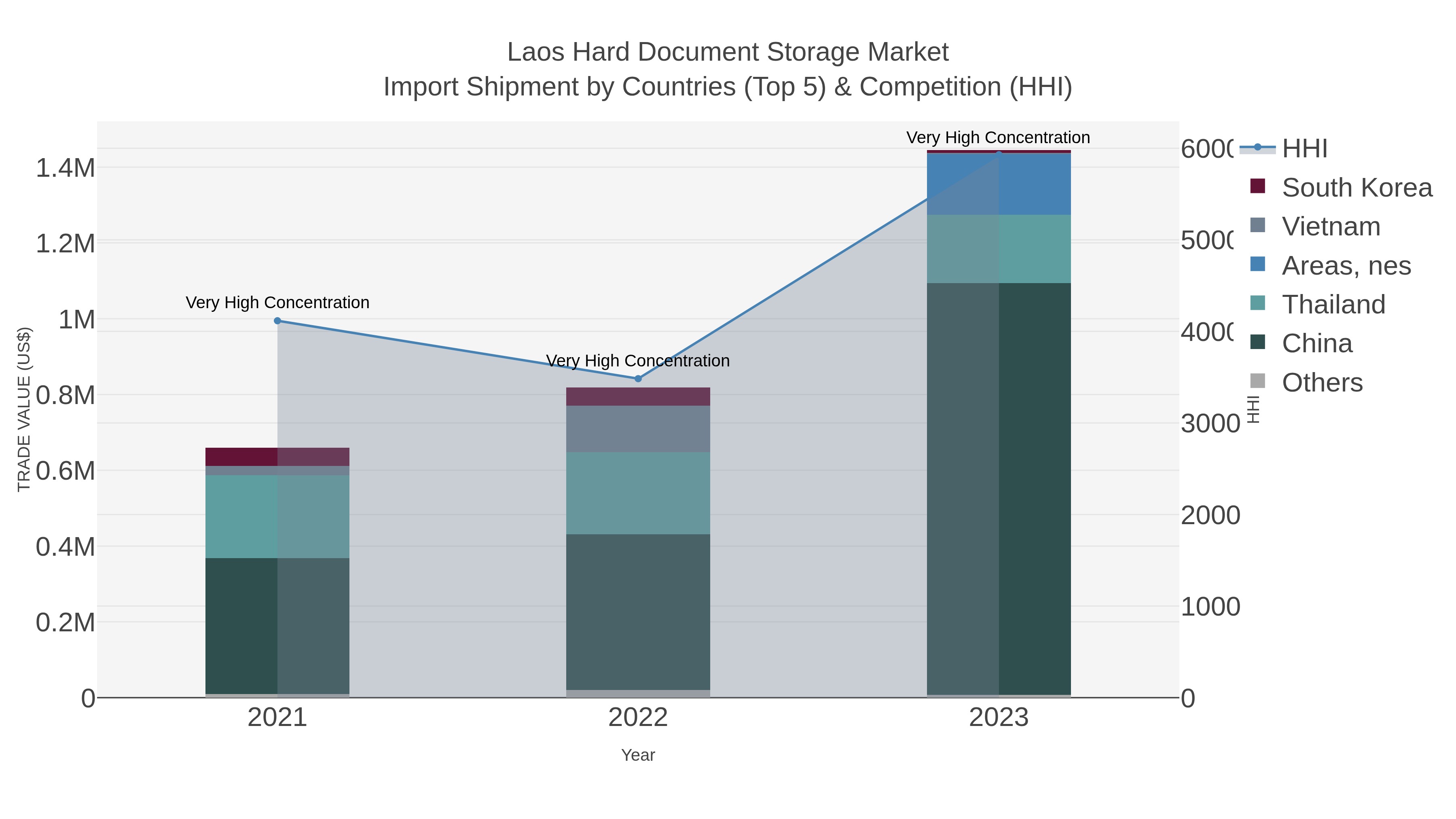Click the 1M y-axis tick label
This screenshot has height=819, width=1456.
(x=77, y=320)
